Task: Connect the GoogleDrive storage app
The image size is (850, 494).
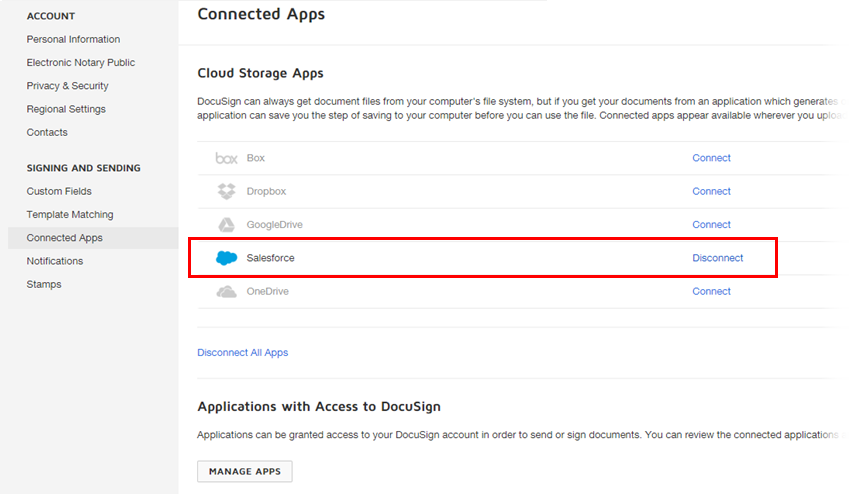Action: pyautogui.click(x=711, y=225)
